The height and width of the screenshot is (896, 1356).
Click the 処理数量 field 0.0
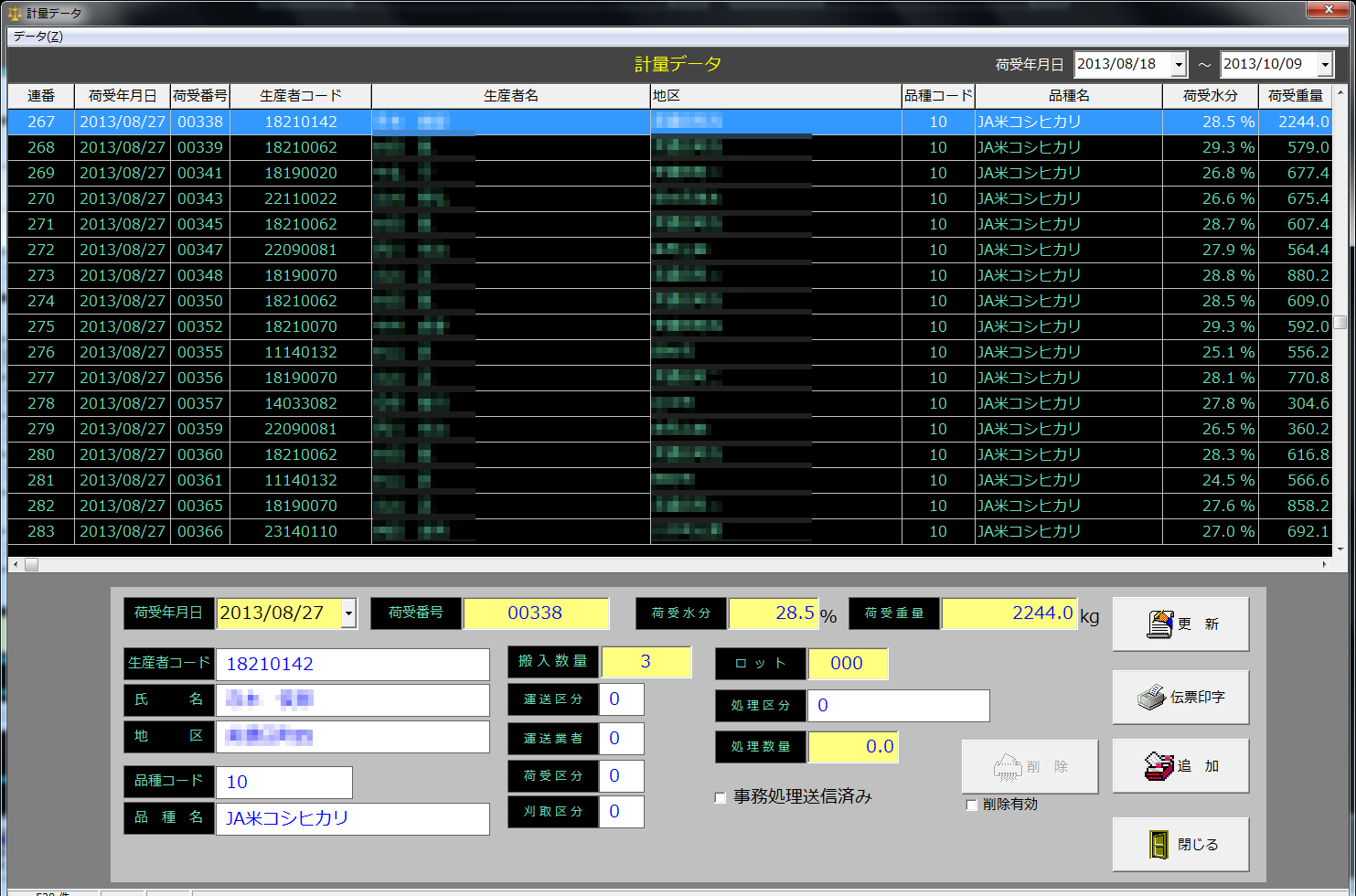[x=853, y=747]
